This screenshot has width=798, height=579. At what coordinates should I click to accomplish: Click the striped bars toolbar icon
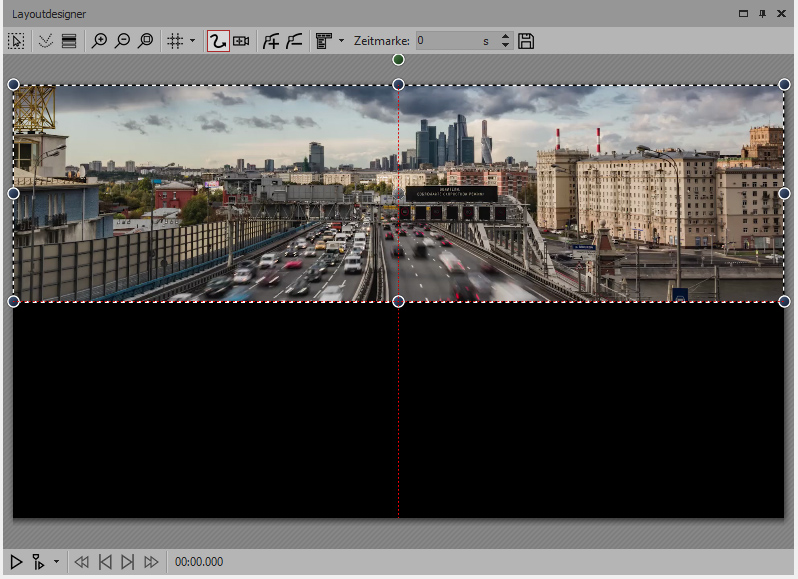(x=69, y=41)
